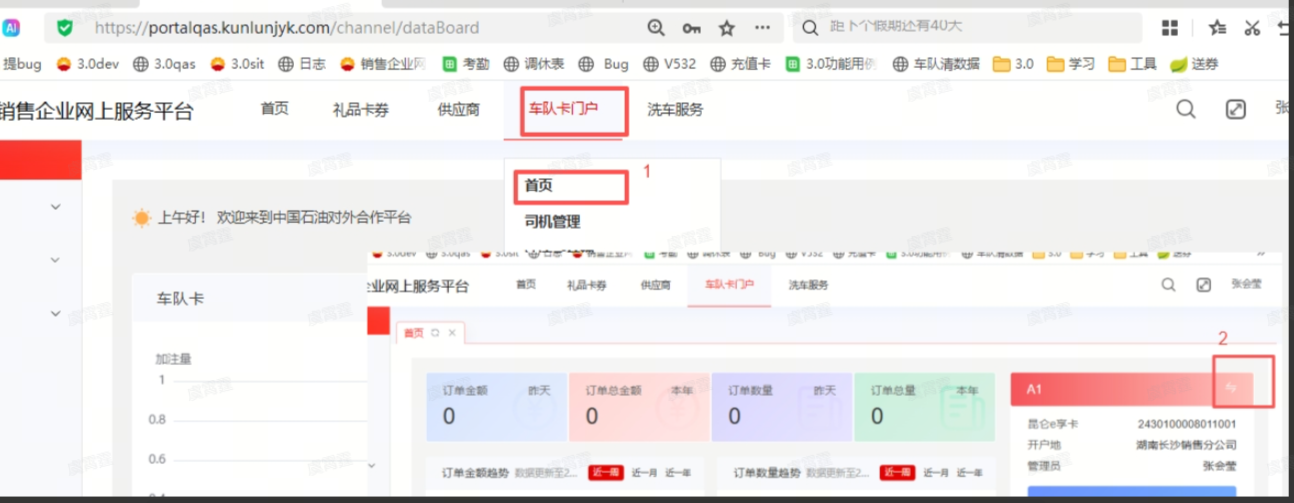
Task: Close the 首页 page tab
Action: (452, 332)
